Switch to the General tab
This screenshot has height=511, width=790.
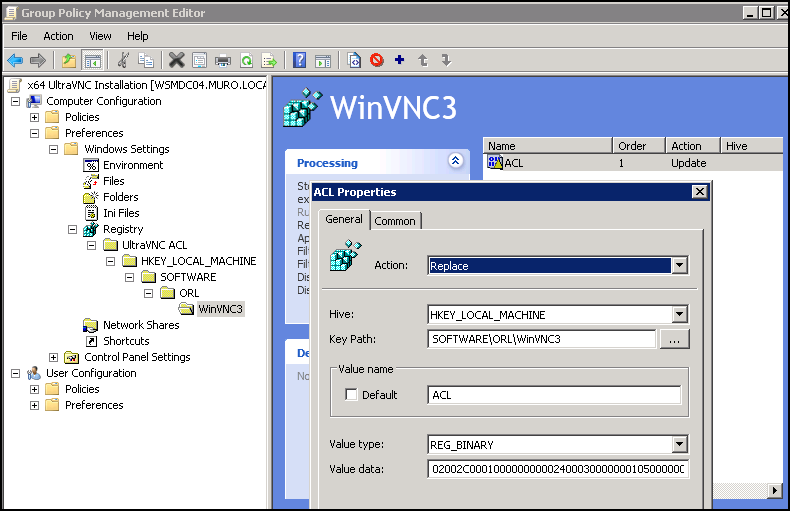pyautogui.click(x=344, y=219)
